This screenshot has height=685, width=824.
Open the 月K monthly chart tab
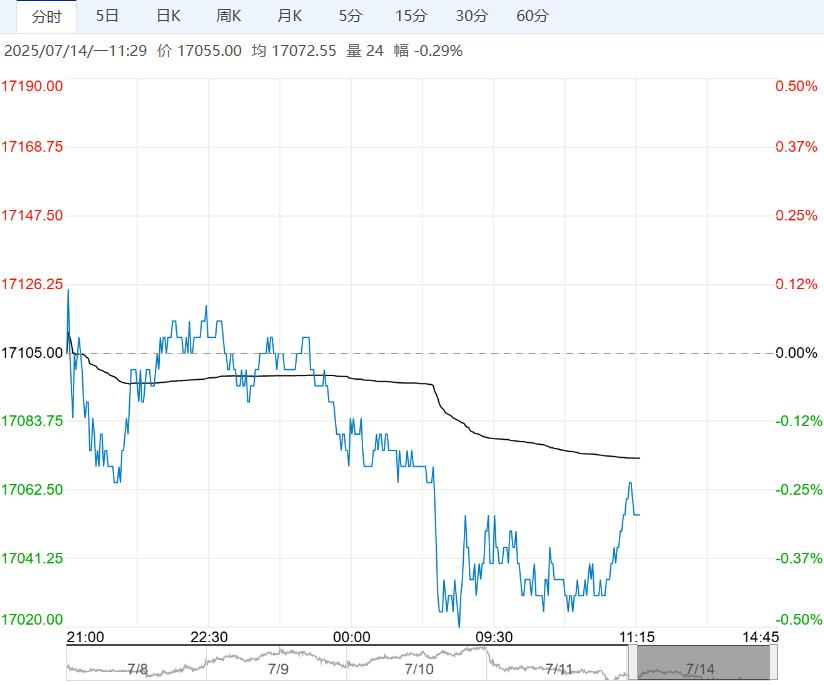(290, 16)
